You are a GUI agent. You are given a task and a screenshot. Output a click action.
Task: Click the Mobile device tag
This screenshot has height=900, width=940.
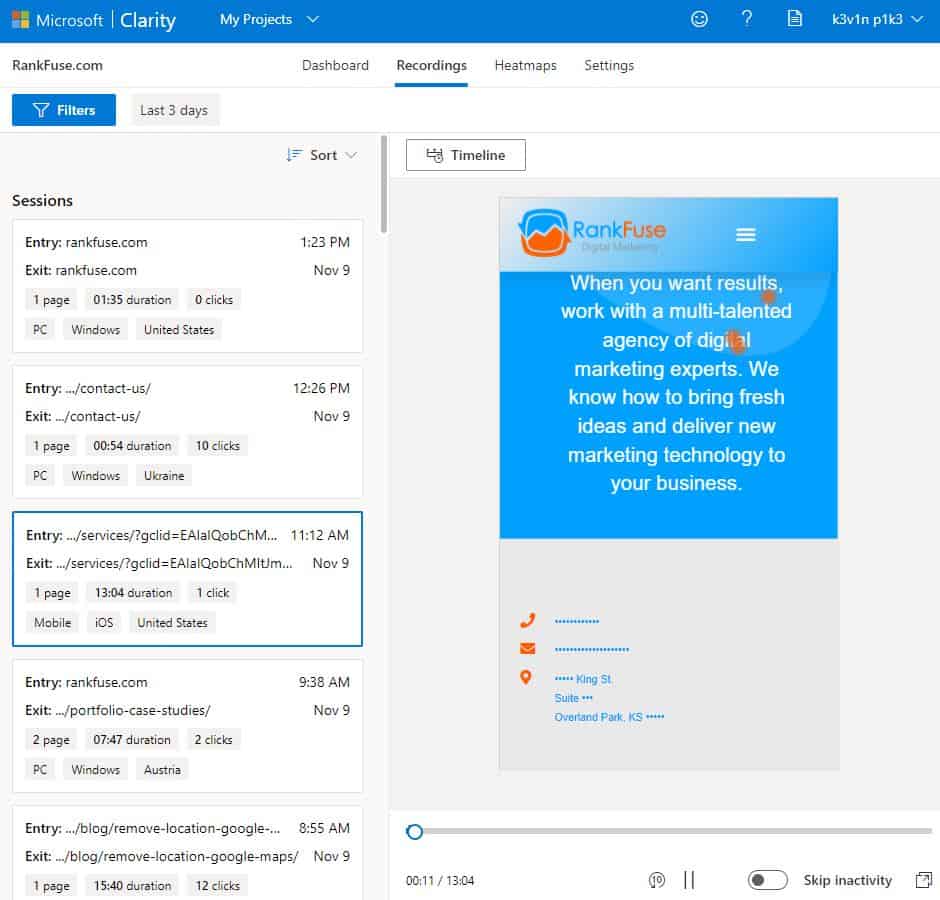click(52, 622)
